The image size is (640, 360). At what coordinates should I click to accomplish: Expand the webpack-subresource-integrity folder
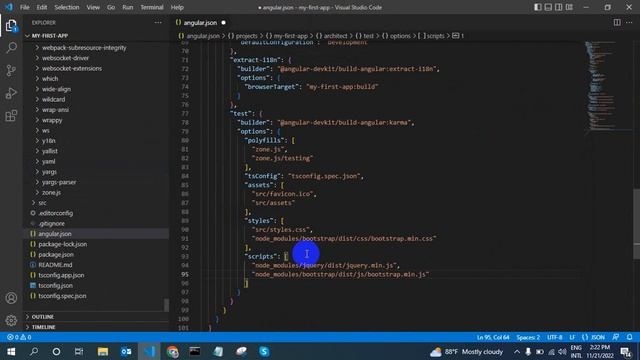(84, 48)
